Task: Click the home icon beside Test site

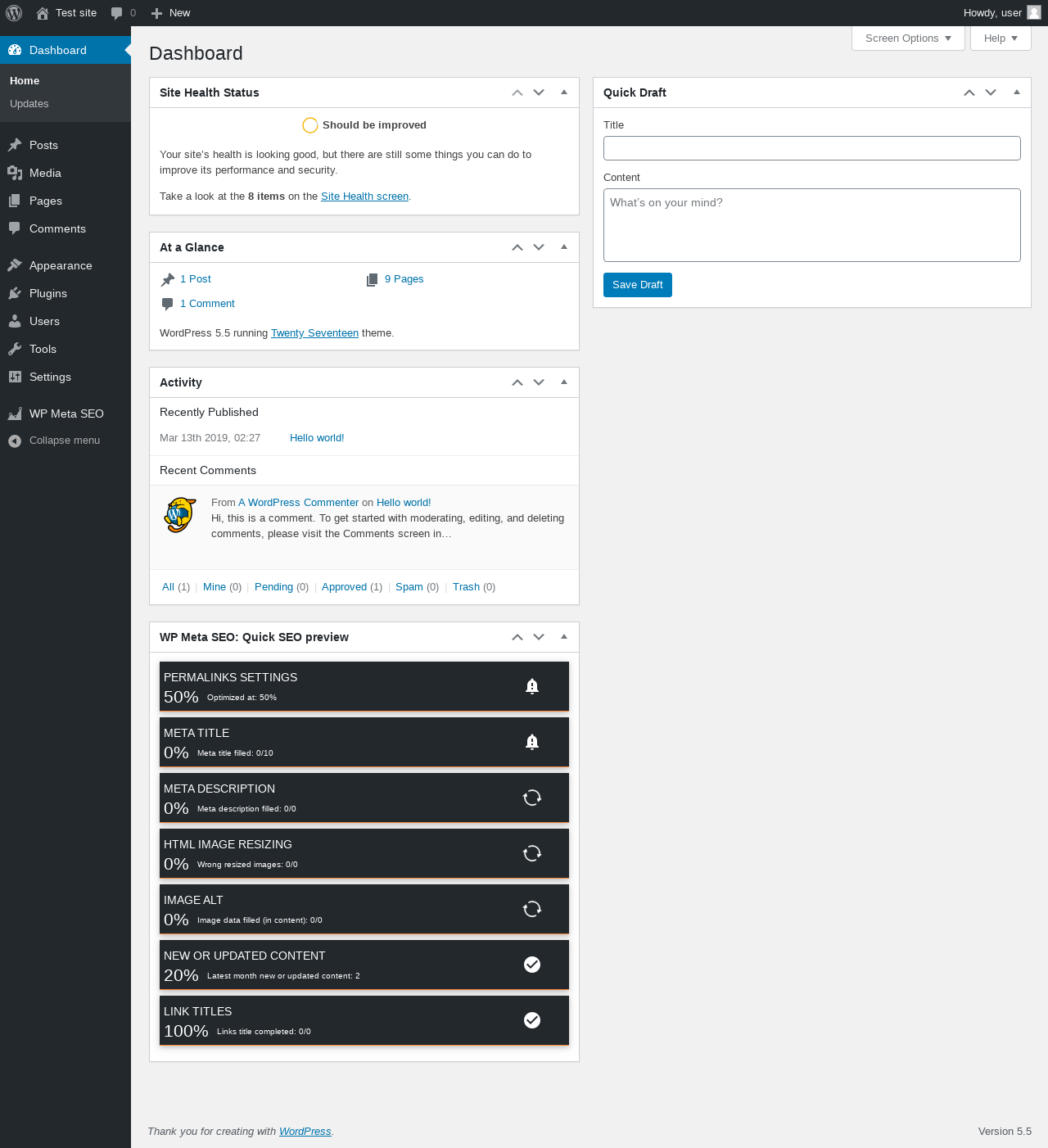Action: [43, 13]
